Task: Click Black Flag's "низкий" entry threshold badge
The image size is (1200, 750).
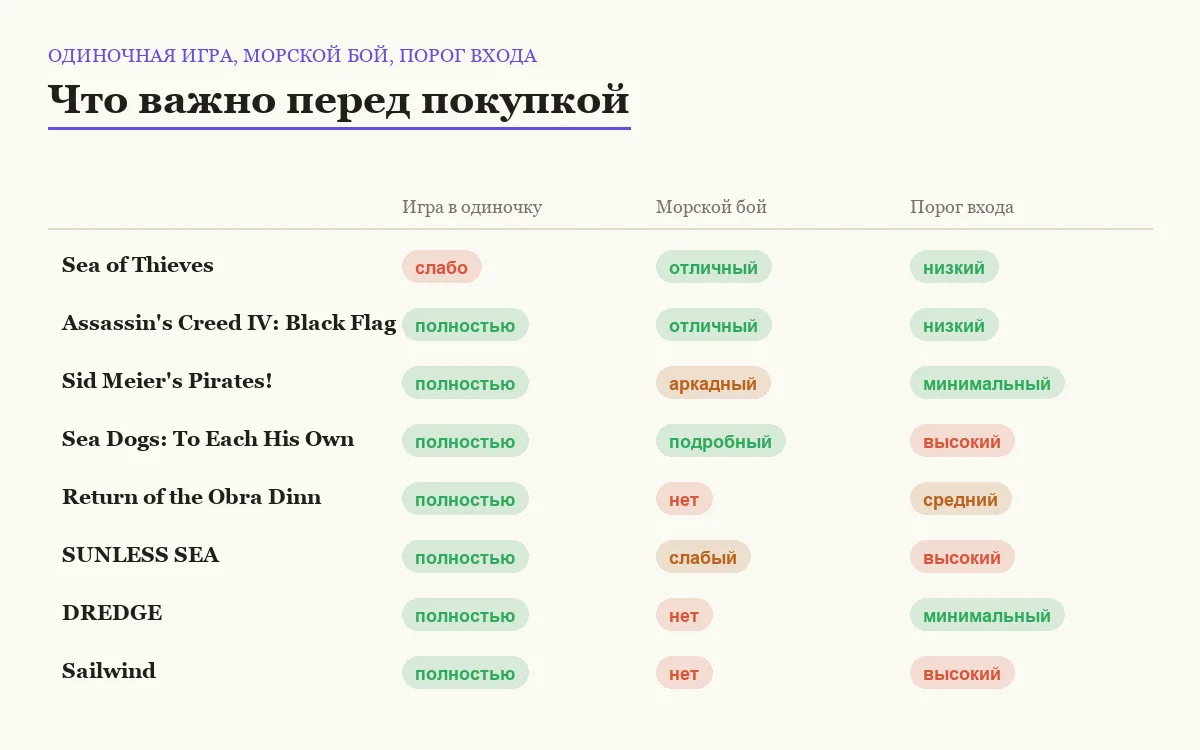Action: [954, 325]
